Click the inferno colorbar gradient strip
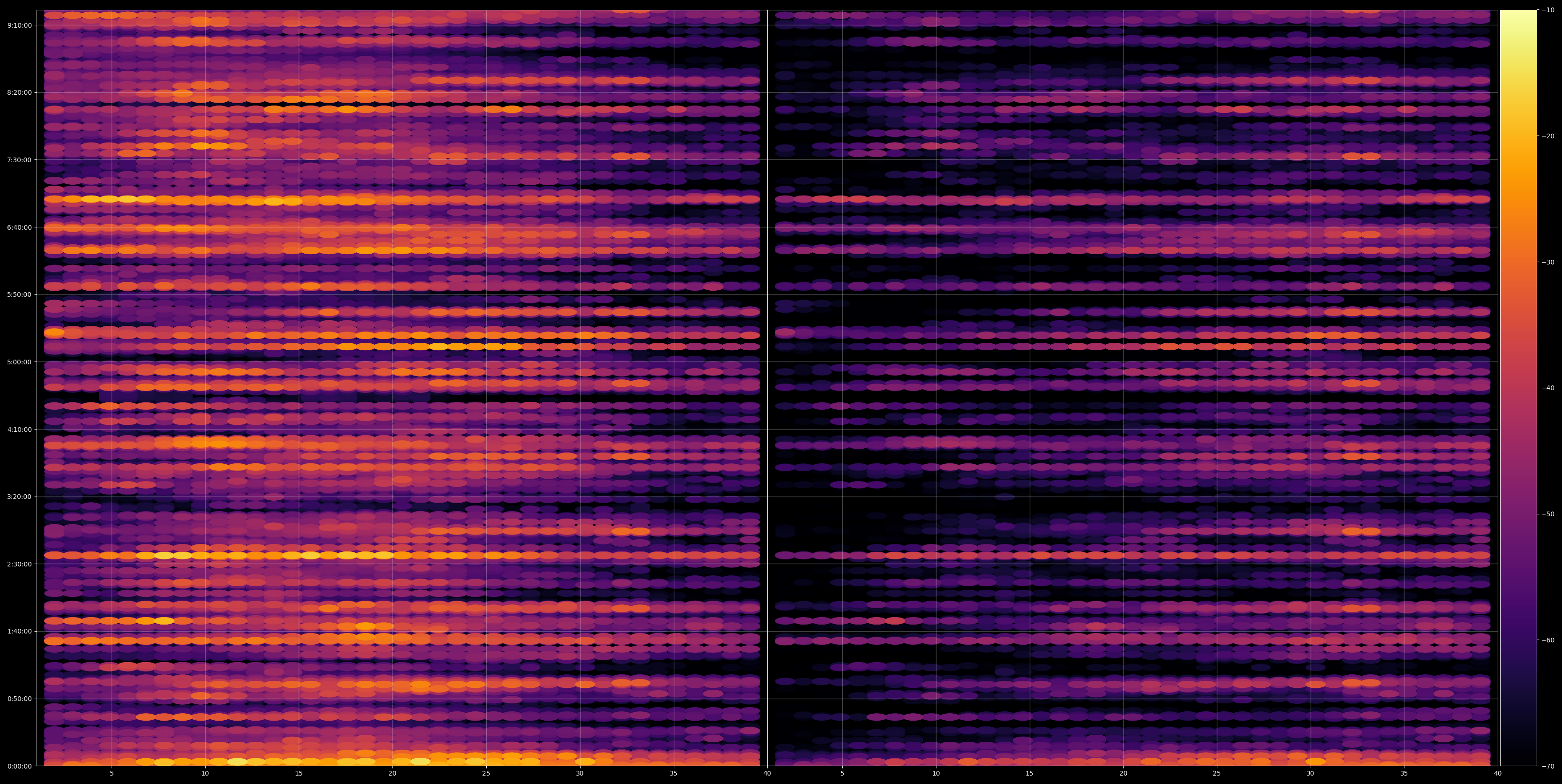 point(1518,388)
